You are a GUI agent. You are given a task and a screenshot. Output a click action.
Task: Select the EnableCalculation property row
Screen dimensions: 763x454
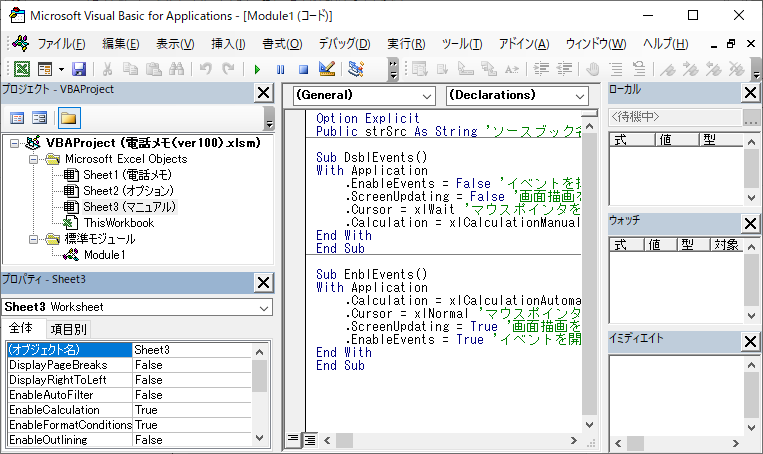[130, 410]
